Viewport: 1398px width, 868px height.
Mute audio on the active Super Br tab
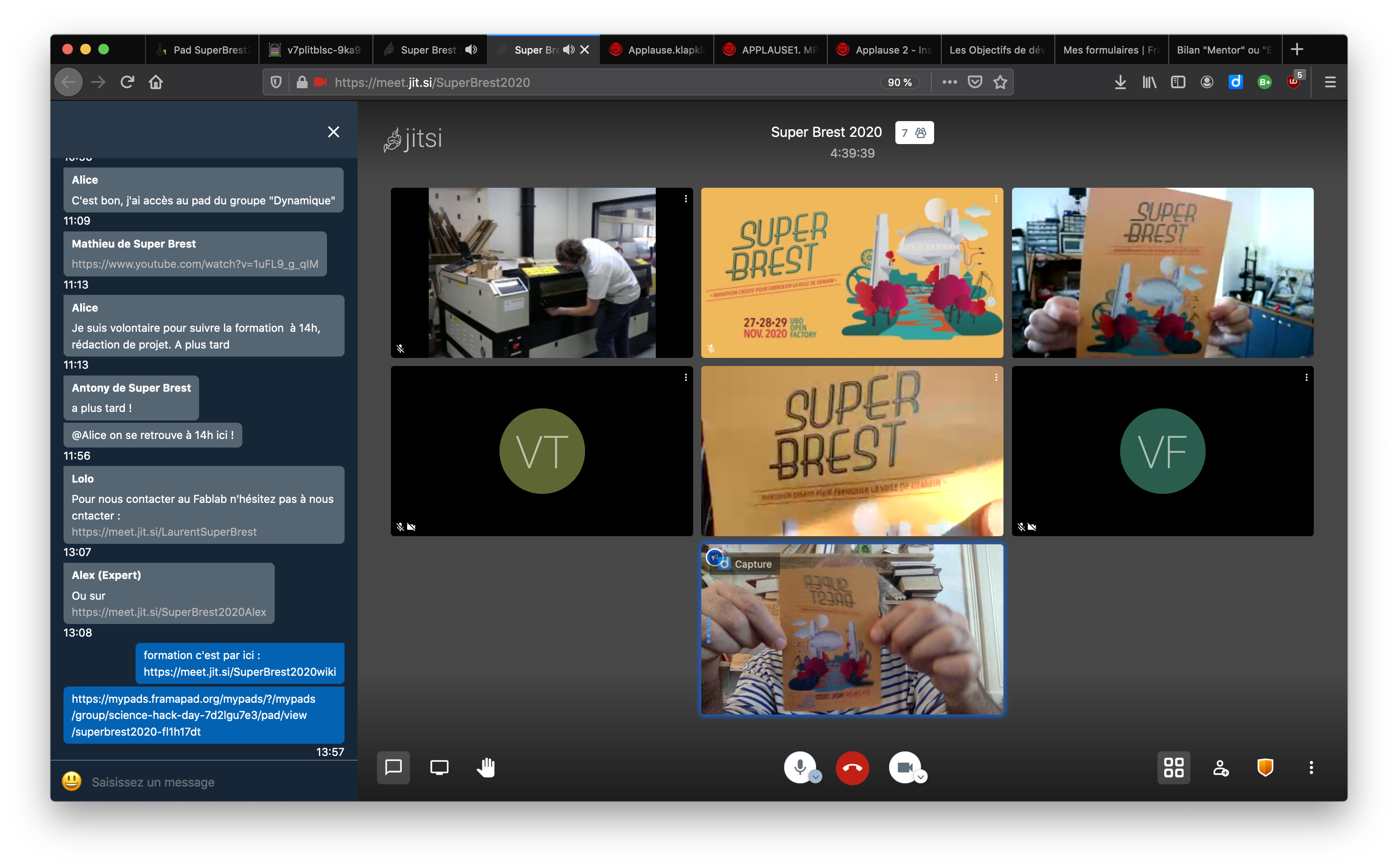pyautogui.click(x=568, y=50)
